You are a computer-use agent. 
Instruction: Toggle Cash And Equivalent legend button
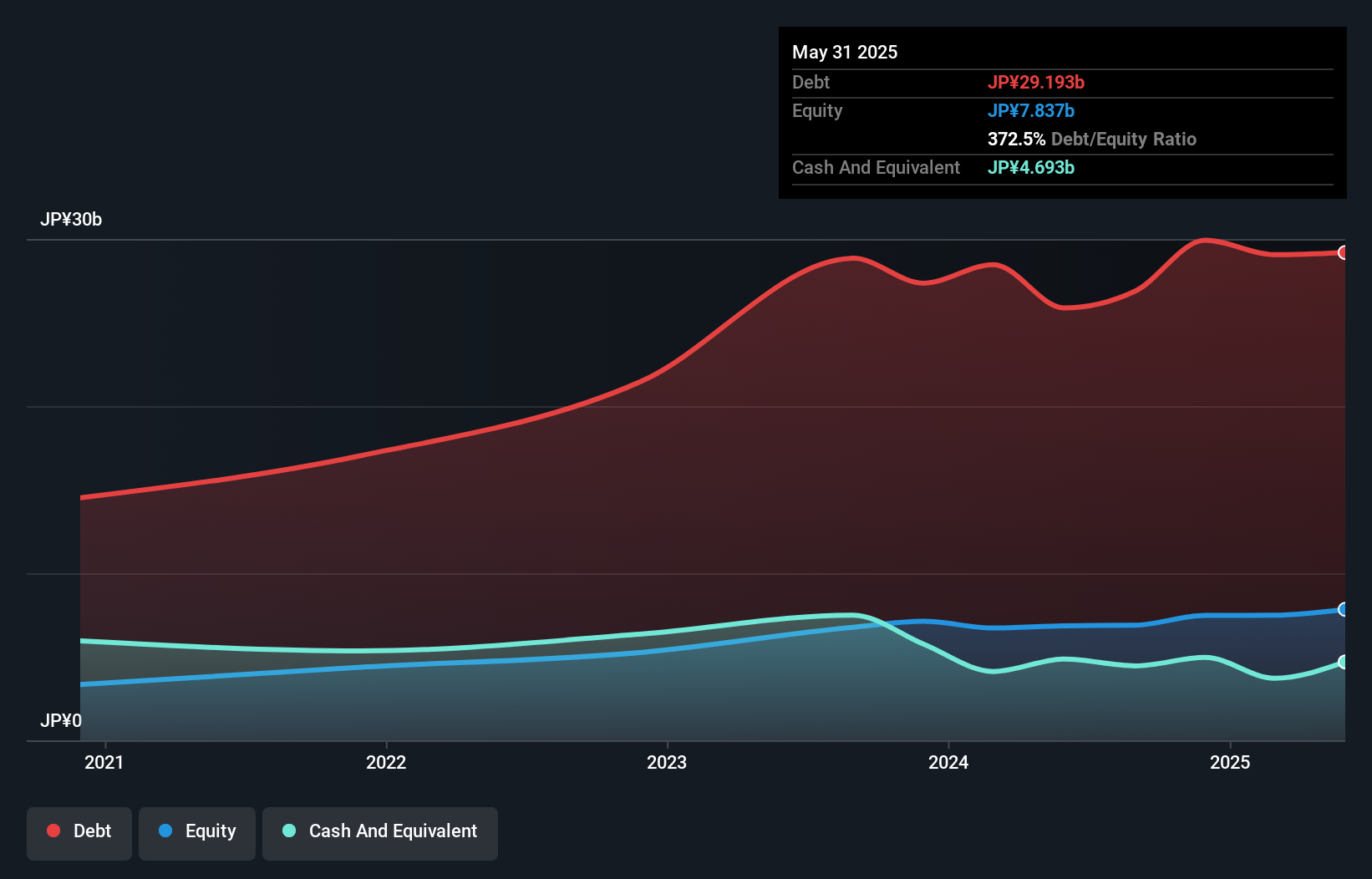click(379, 833)
